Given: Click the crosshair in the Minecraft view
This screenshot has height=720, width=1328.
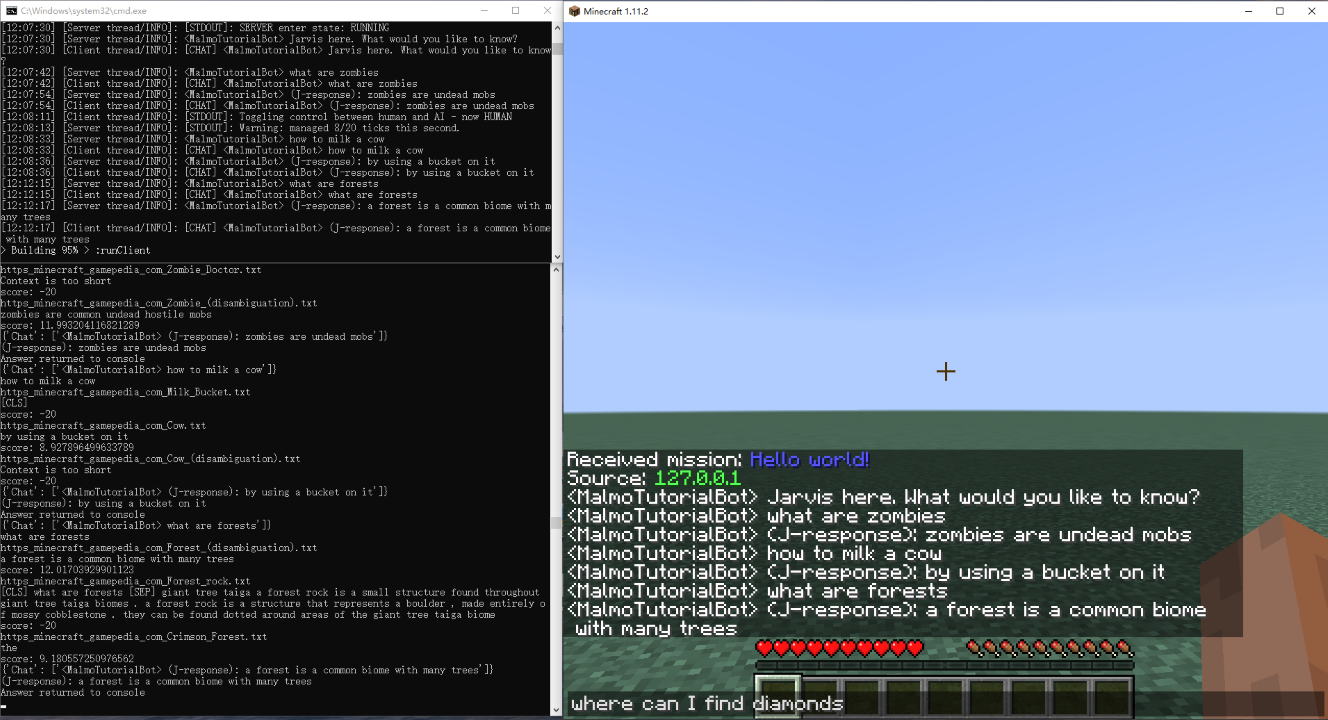Looking at the screenshot, I should 946,371.
